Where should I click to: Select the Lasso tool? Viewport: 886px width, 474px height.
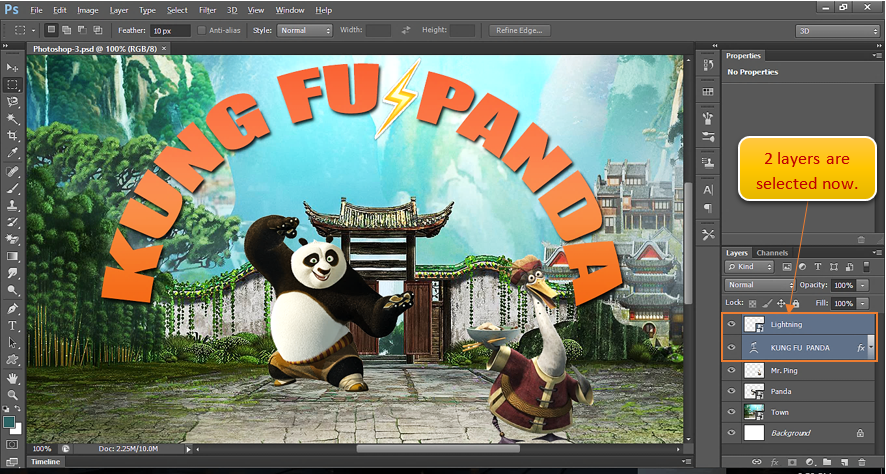coord(12,102)
